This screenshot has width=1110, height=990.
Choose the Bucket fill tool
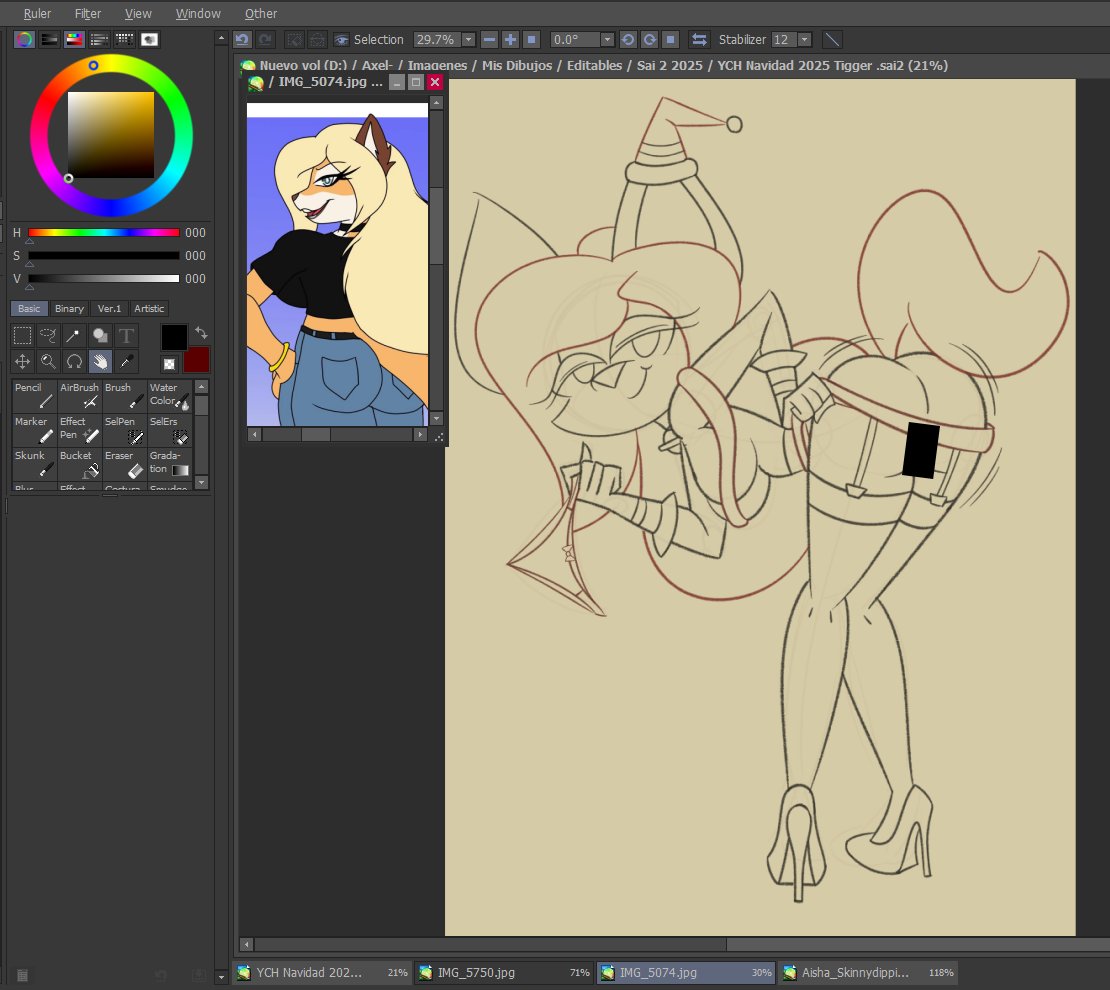pos(79,462)
